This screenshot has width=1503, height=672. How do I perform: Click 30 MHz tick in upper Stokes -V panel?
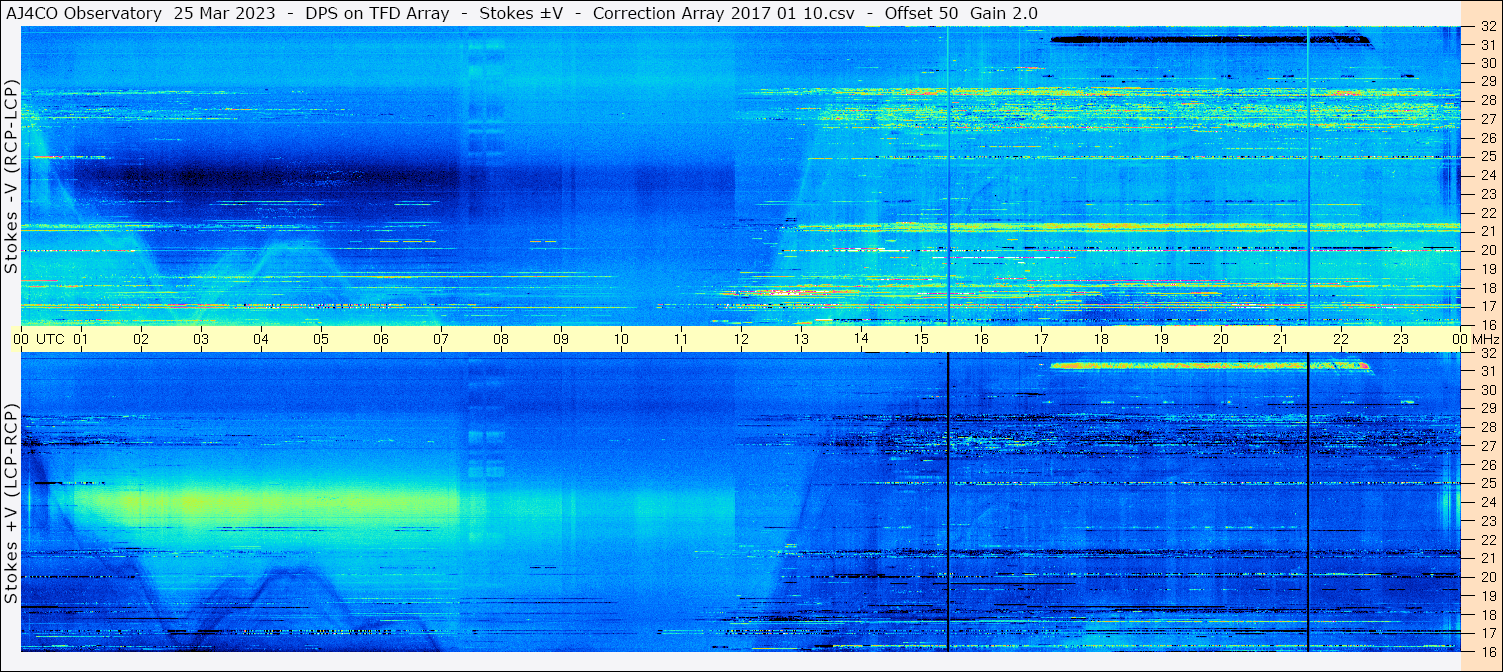point(1487,64)
